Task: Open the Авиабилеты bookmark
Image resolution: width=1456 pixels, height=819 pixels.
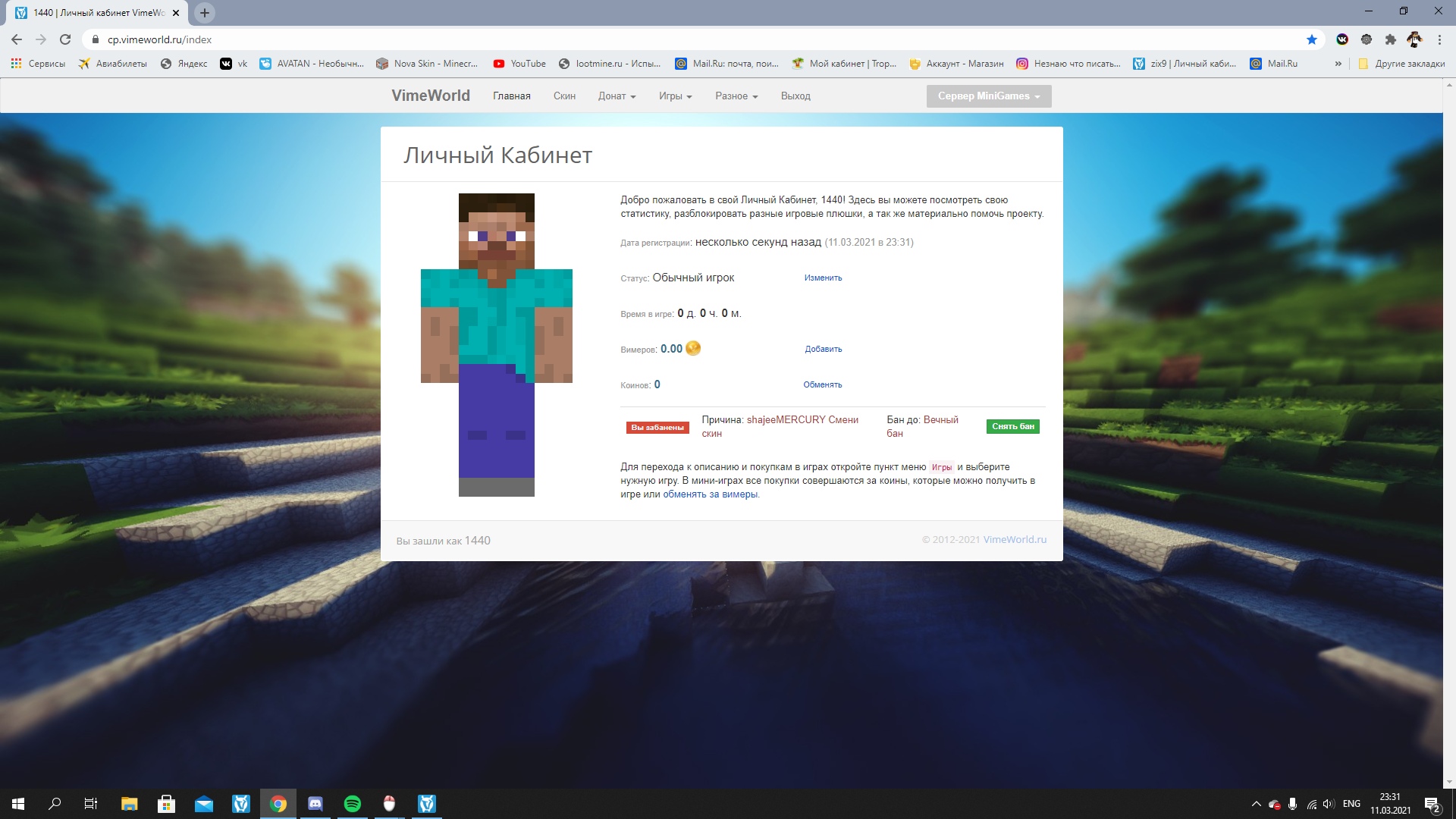Action: point(113,64)
